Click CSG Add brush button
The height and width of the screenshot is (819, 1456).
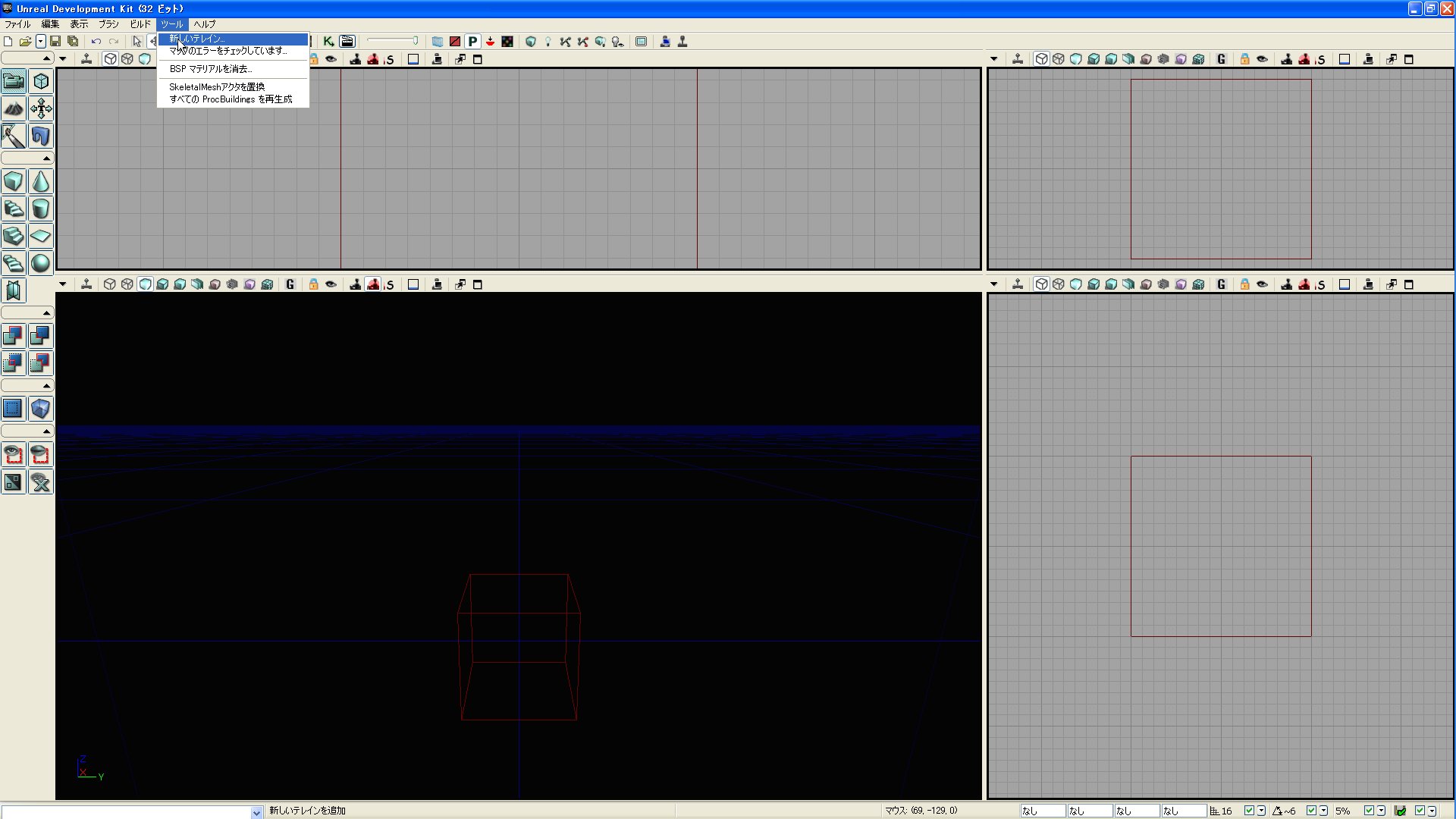pos(14,336)
